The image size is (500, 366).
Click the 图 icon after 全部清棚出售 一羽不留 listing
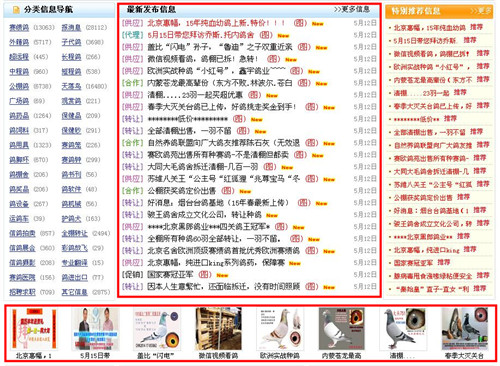pyautogui.click(x=243, y=131)
